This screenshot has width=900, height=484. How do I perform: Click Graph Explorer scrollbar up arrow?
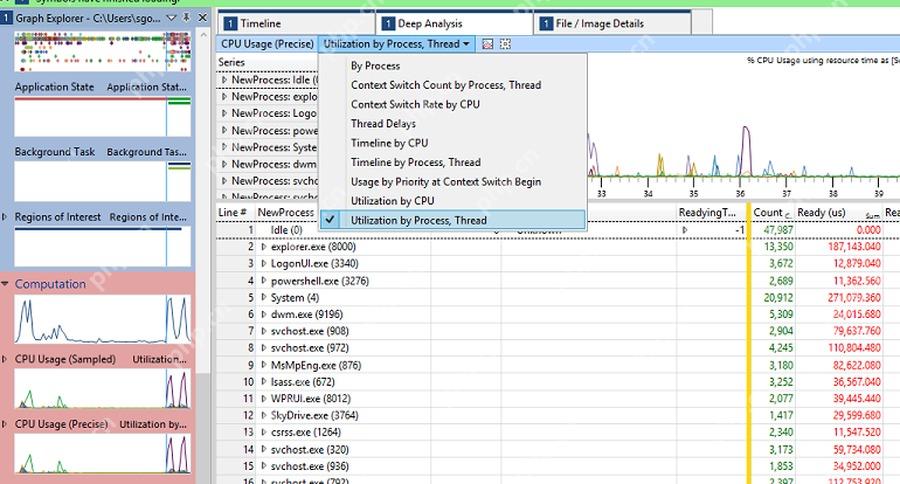tap(203, 36)
